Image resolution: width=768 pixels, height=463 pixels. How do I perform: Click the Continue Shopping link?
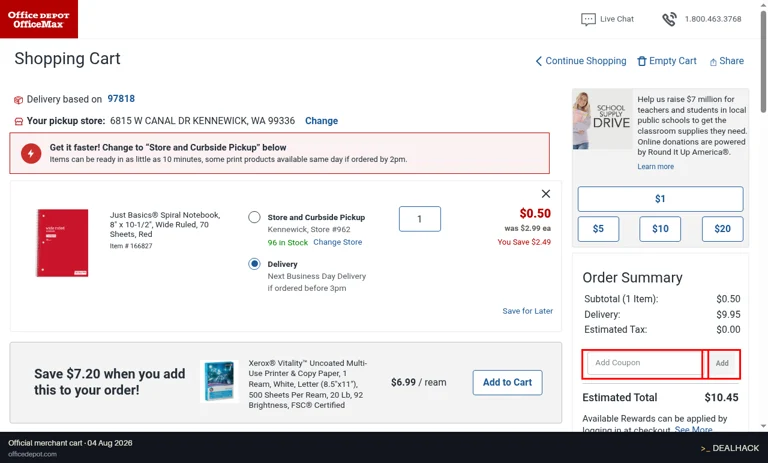point(586,61)
